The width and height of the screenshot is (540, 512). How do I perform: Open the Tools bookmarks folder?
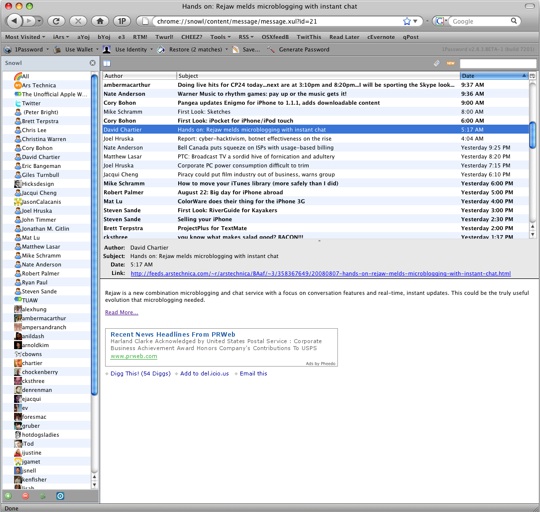tap(220, 37)
